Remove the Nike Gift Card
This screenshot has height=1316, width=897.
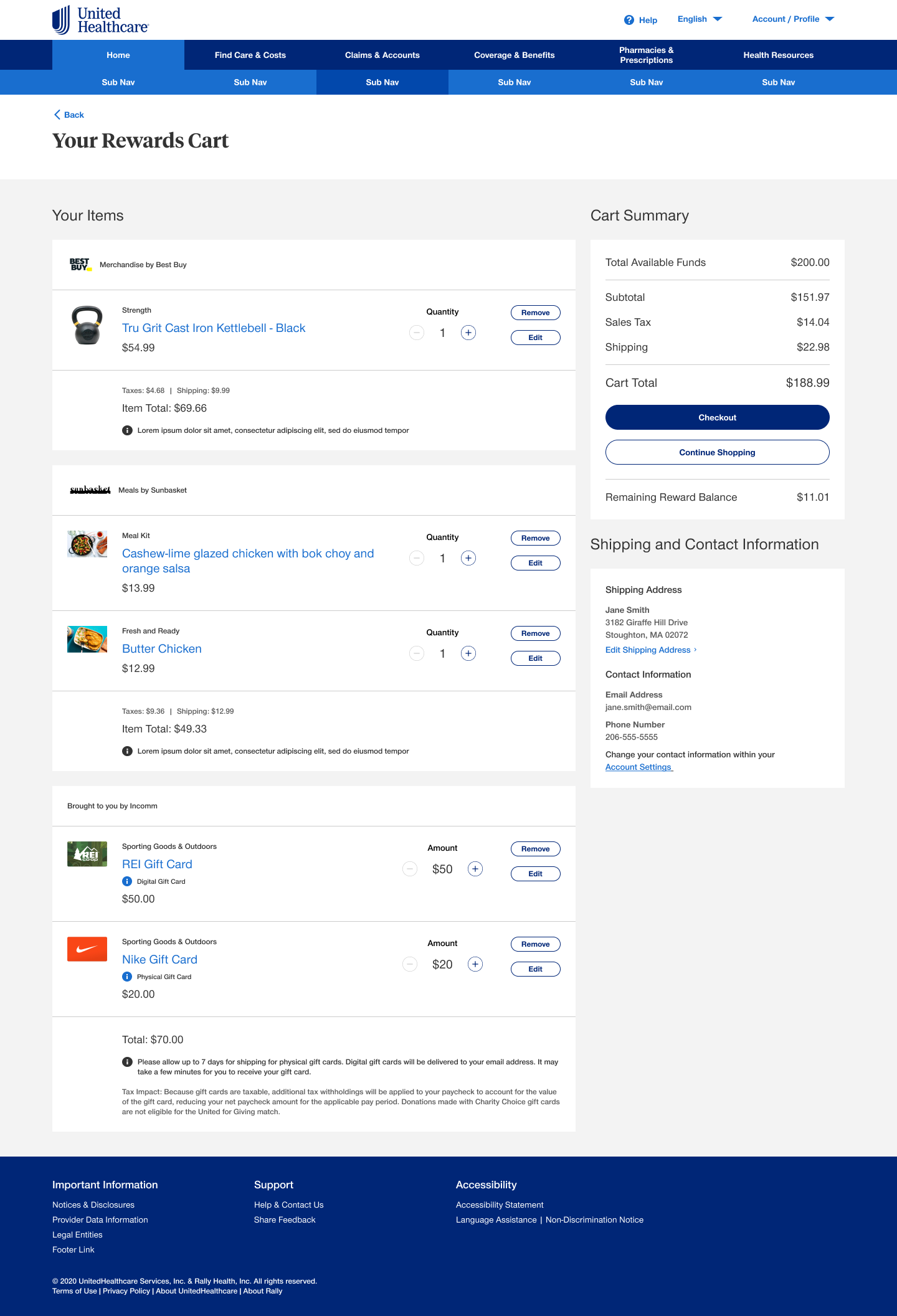(536, 944)
